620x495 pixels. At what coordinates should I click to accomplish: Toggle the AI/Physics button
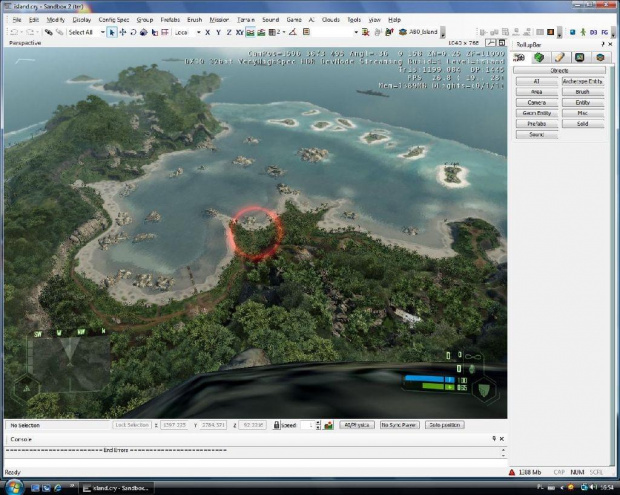click(356, 425)
